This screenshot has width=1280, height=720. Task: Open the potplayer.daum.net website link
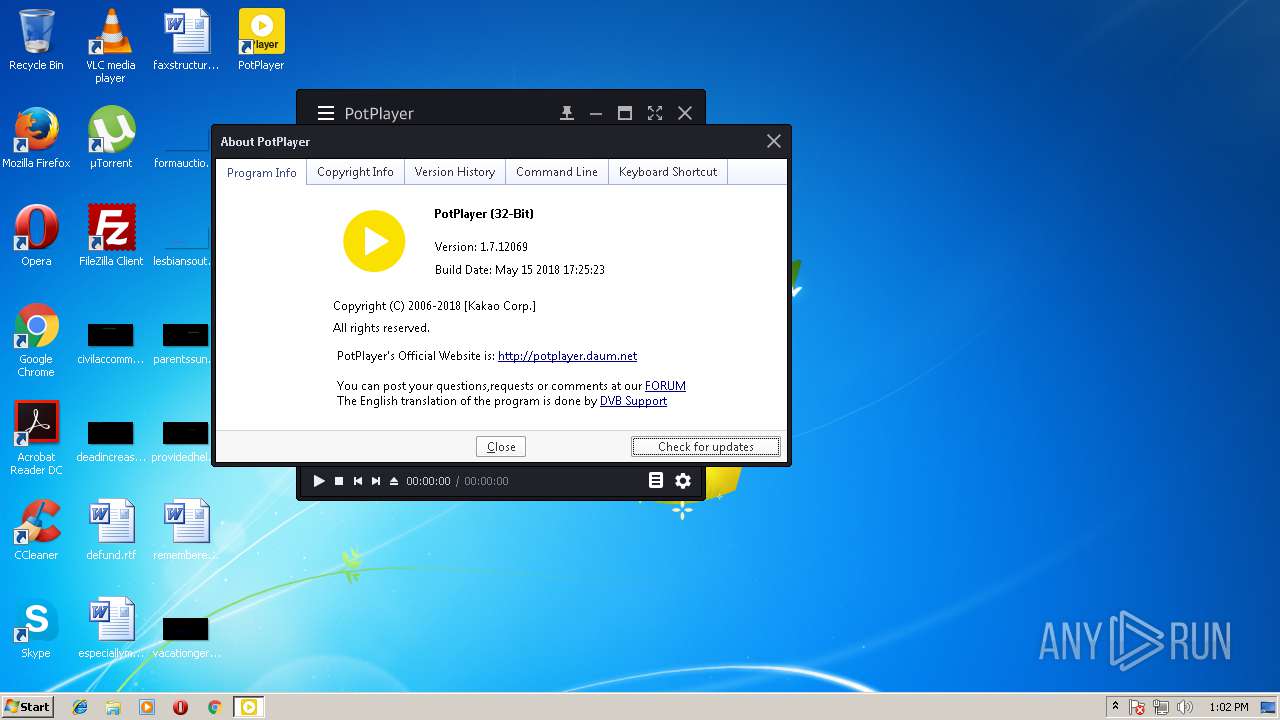point(567,356)
